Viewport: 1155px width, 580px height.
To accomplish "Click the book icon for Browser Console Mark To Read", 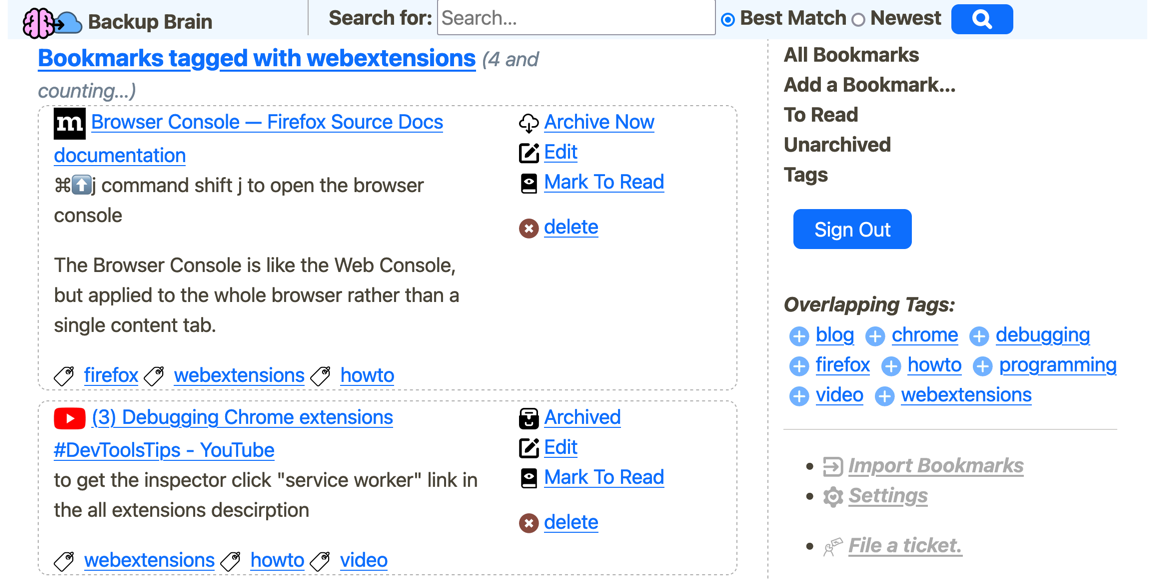I will (529, 183).
